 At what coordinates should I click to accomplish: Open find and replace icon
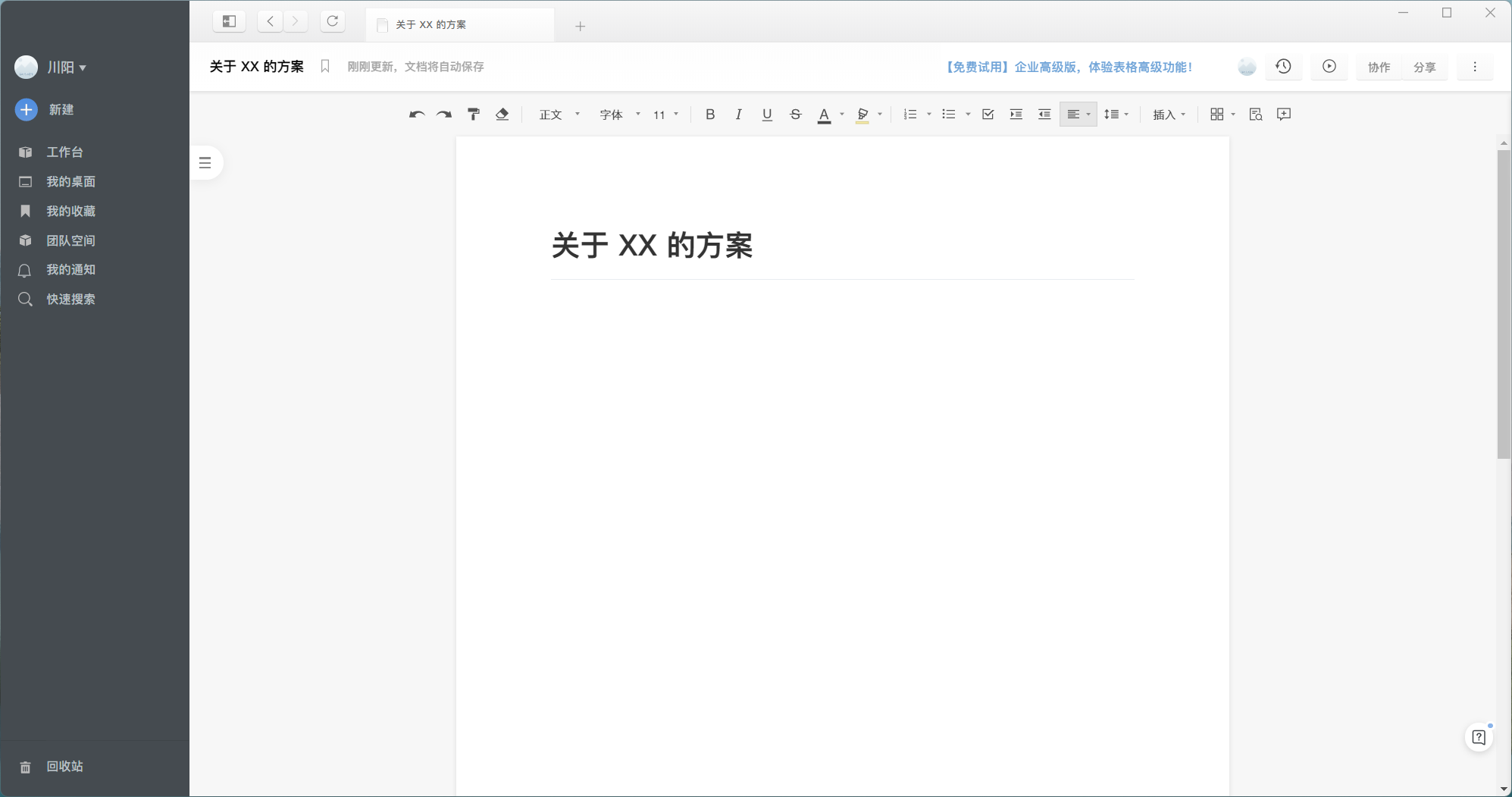coord(1256,115)
